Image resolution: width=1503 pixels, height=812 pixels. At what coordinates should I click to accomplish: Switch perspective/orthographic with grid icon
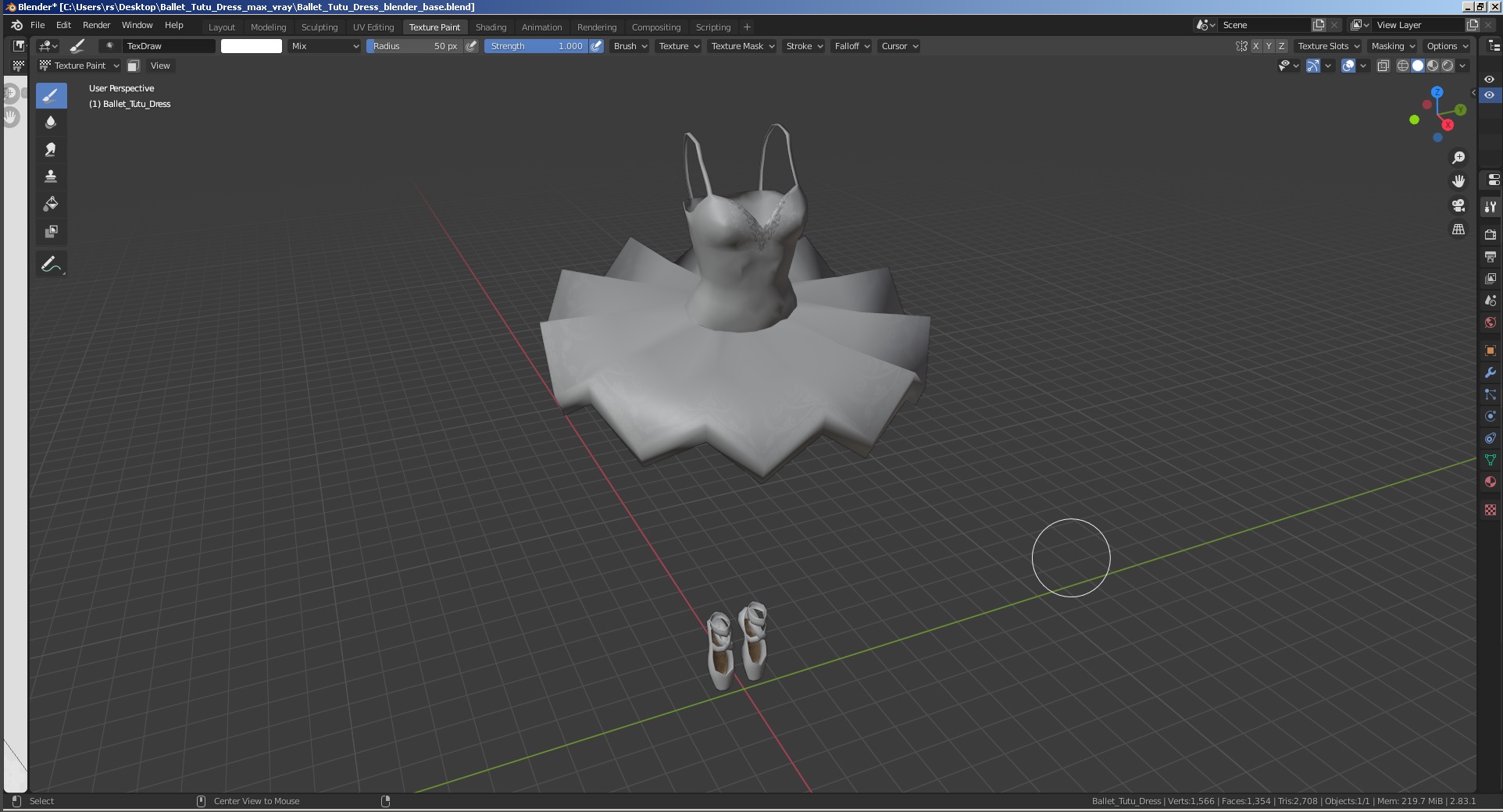1458,230
